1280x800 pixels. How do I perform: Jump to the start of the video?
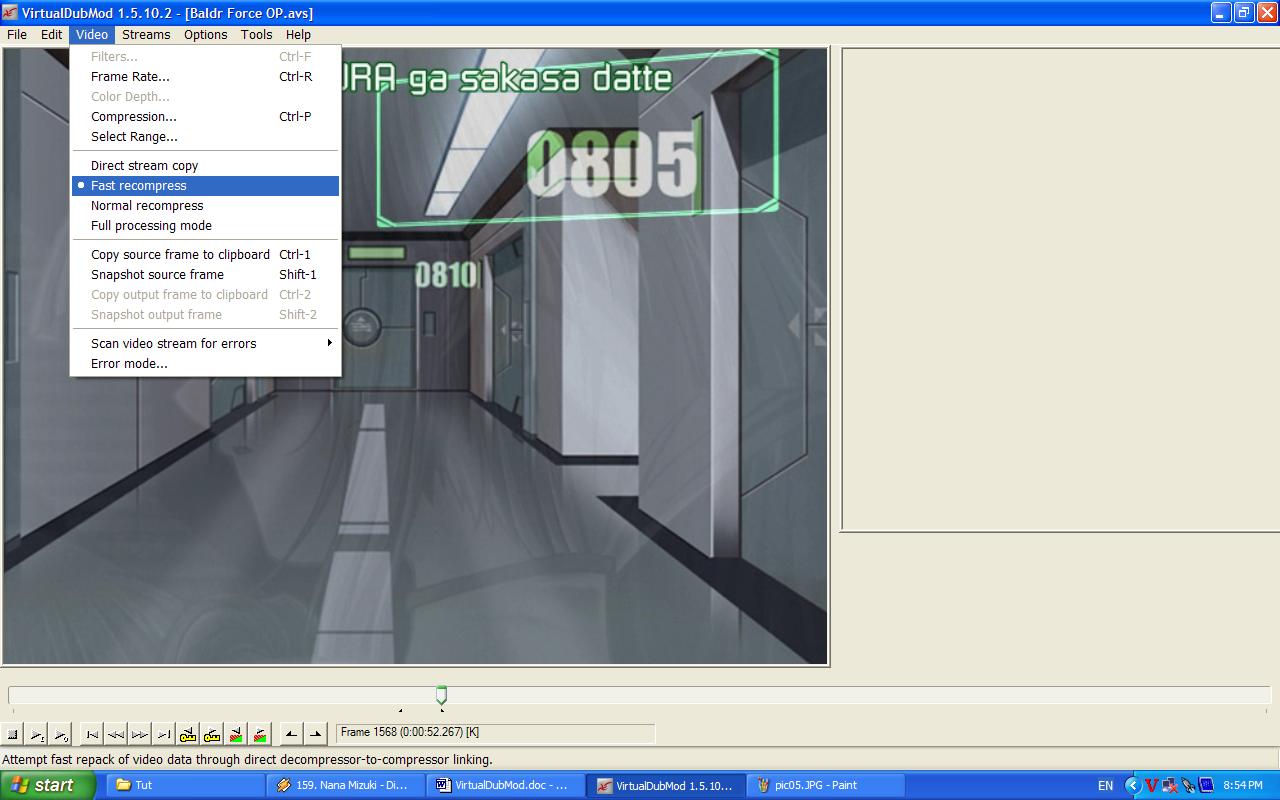92,735
